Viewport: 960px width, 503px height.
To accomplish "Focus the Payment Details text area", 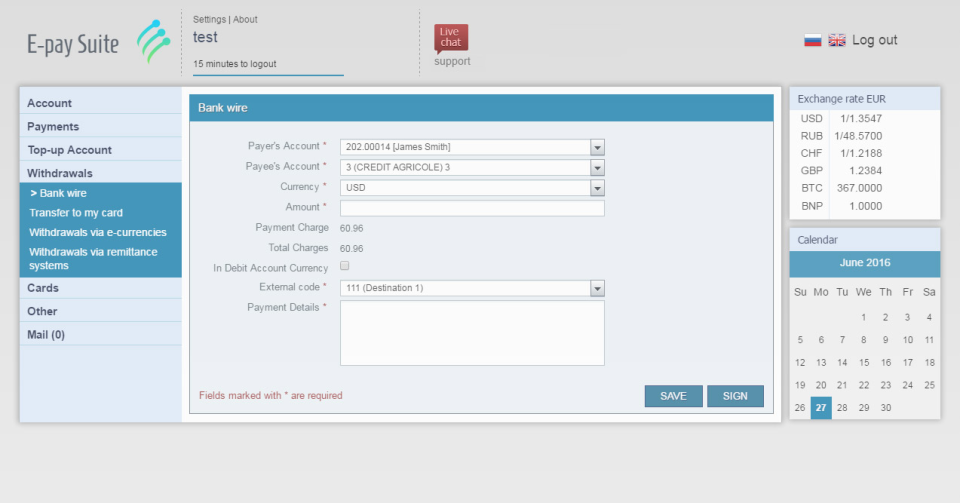I will [472, 333].
